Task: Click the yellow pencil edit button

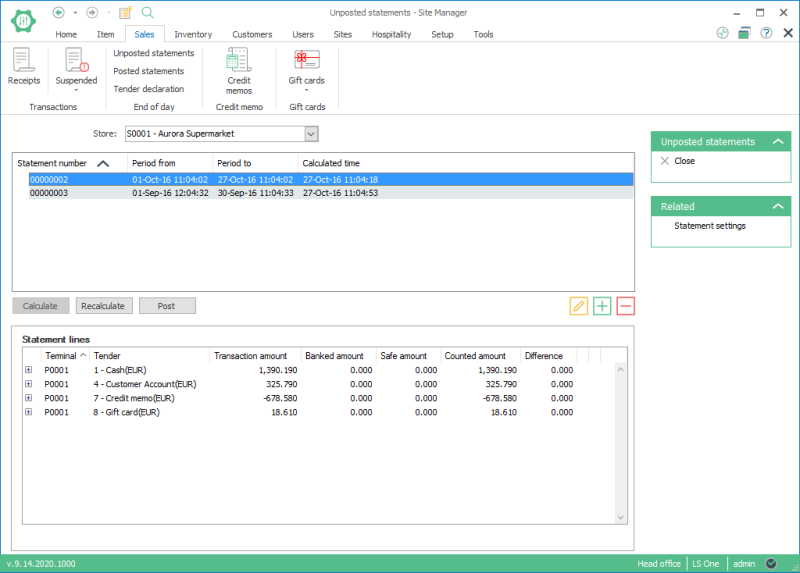Action: [578, 306]
